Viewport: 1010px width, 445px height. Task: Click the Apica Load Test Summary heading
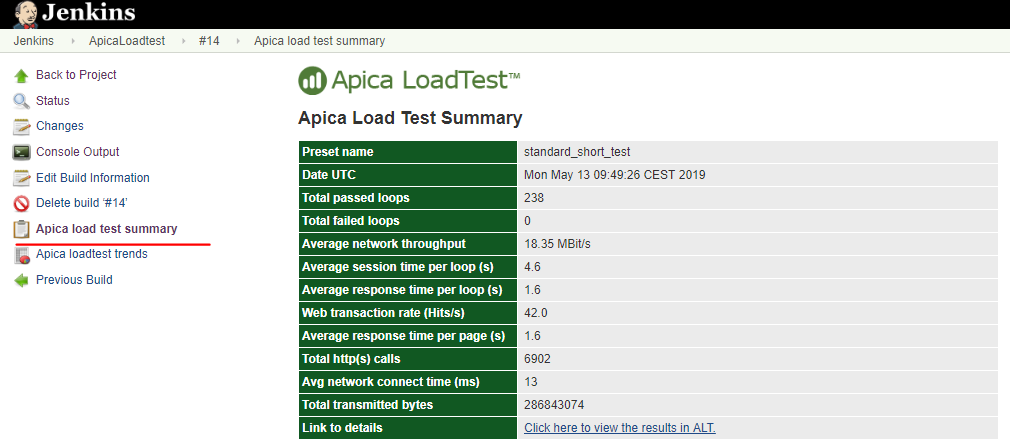click(x=410, y=118)
